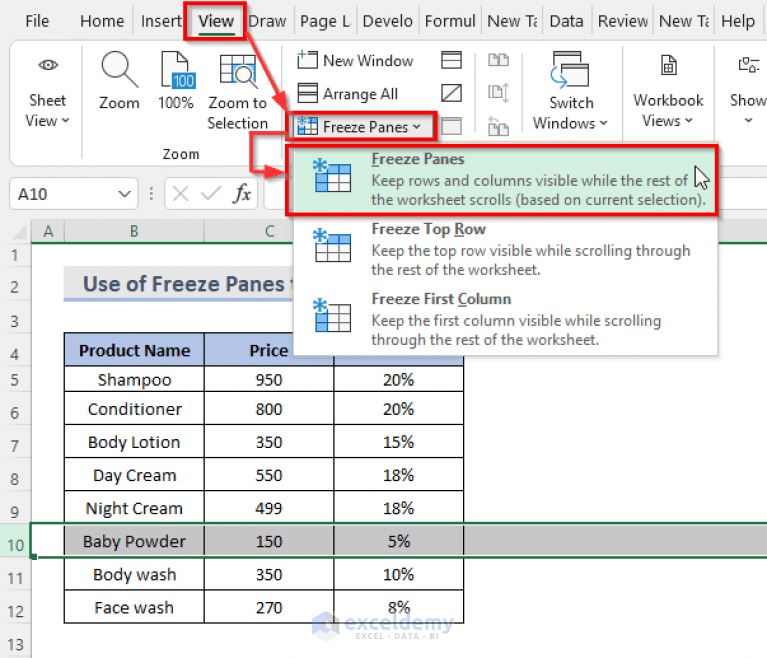Switch to the Draw tab
The width and height of the screenshot is (767, 658).
[267, 22]
